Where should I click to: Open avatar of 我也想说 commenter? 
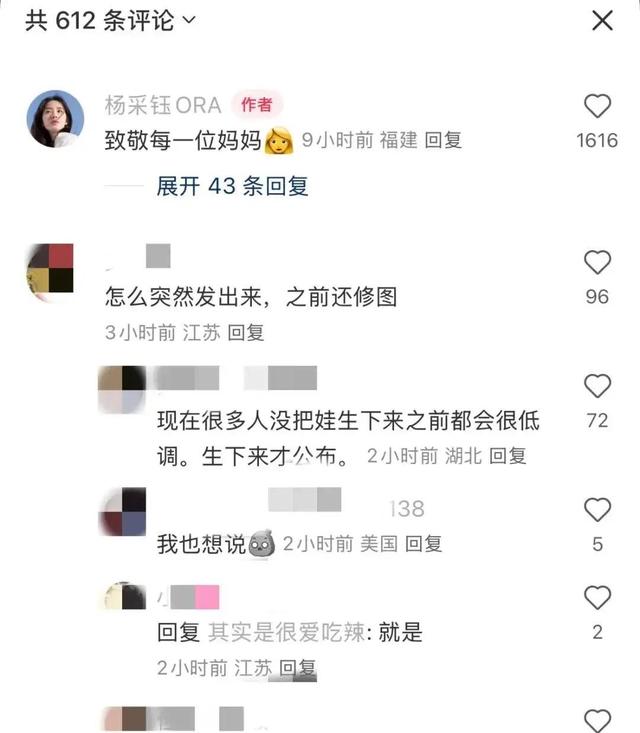[x=122, y=512]
